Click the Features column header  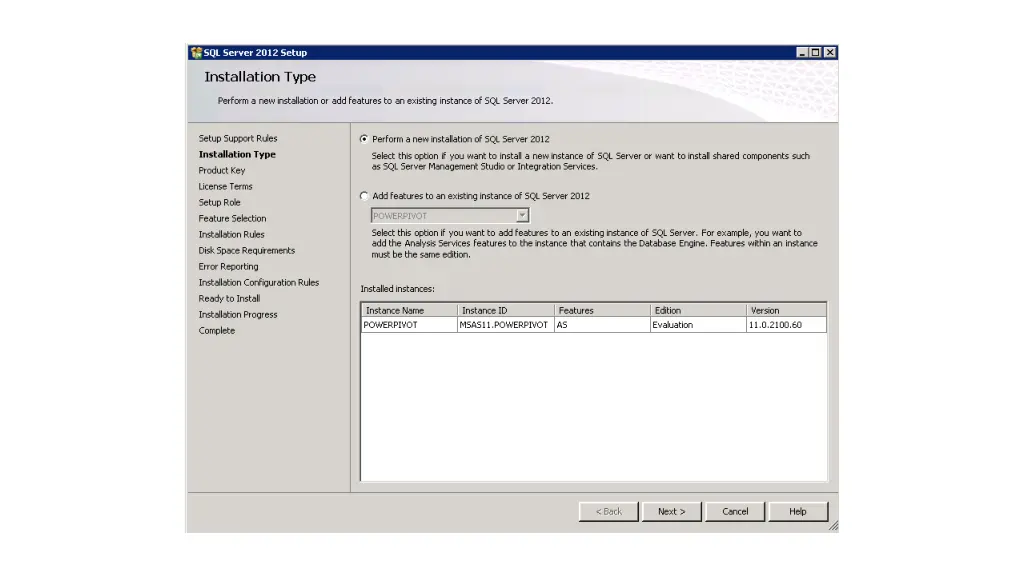tap(601, 310)
